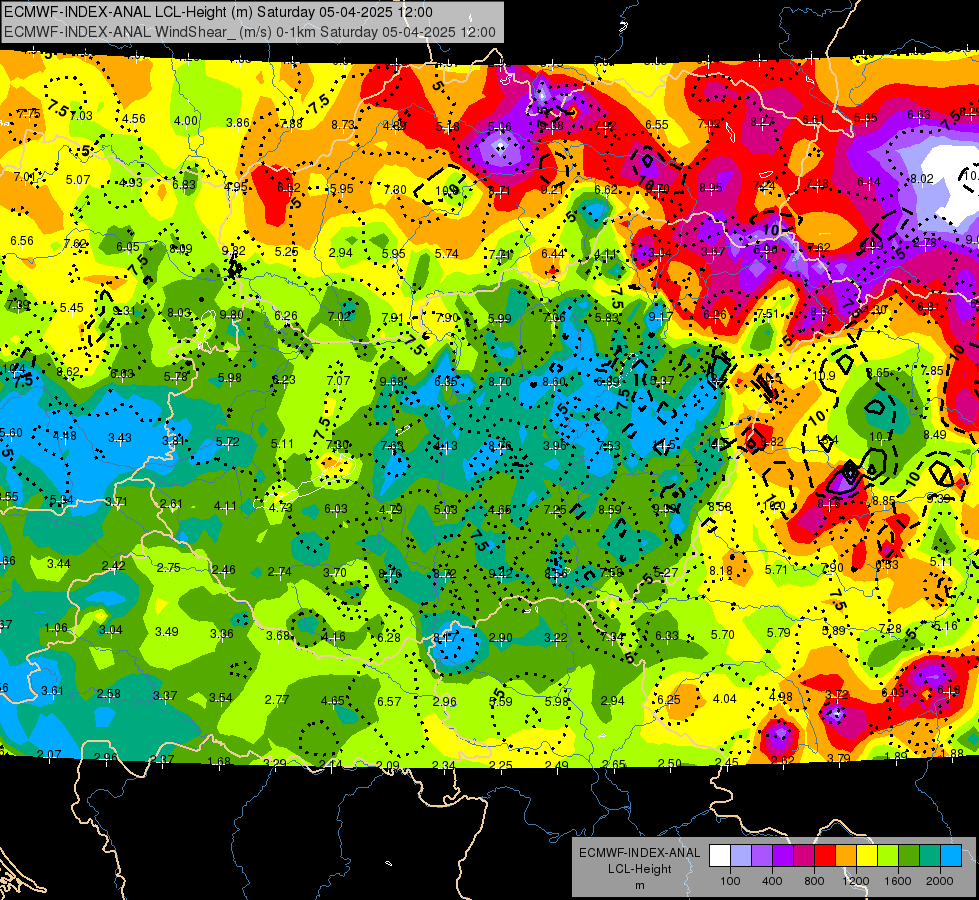Click the legend tick label 1200

click(855, 881)
